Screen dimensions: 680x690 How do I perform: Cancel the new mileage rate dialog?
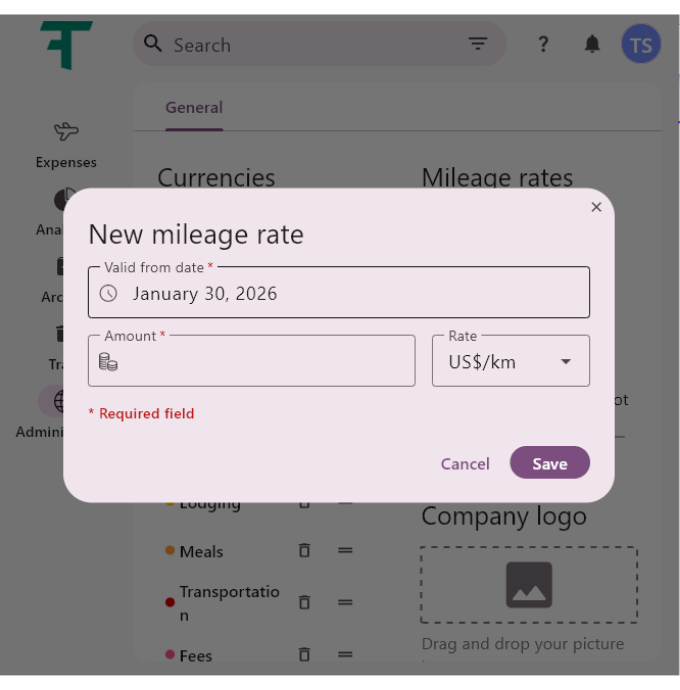coord(465,464)
